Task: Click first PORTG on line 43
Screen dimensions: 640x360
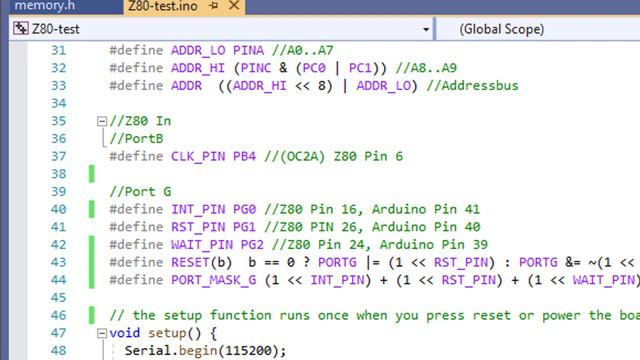Action: coord(337,262)
